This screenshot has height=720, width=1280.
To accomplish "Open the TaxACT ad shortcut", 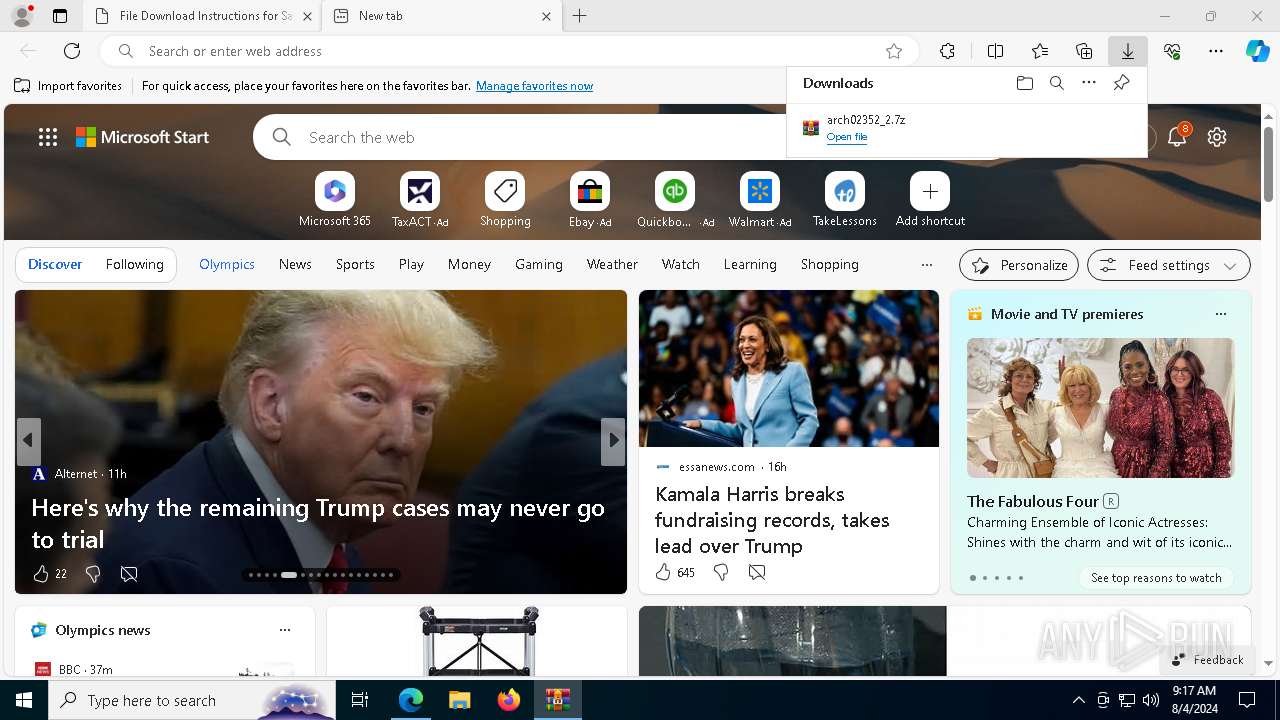I will tap(420, 200).
